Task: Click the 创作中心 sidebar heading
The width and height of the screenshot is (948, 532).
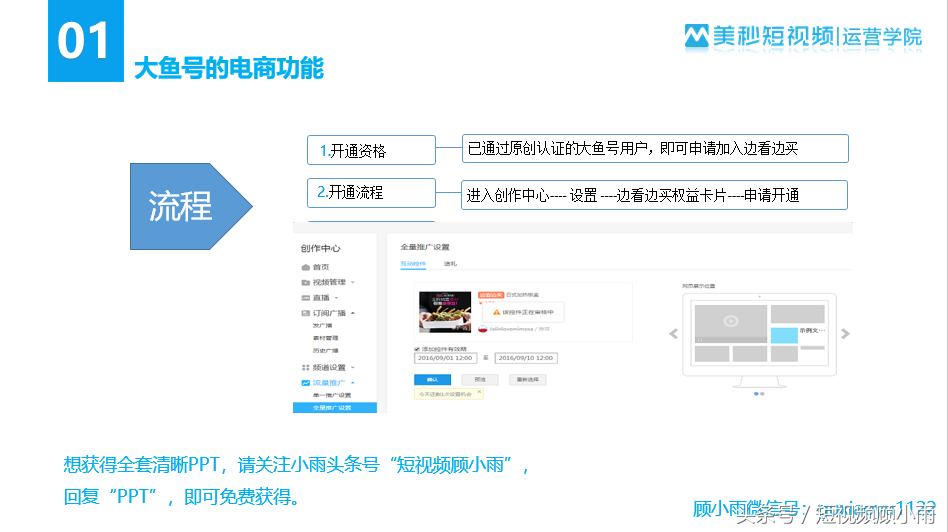Action: pos(320,248)
